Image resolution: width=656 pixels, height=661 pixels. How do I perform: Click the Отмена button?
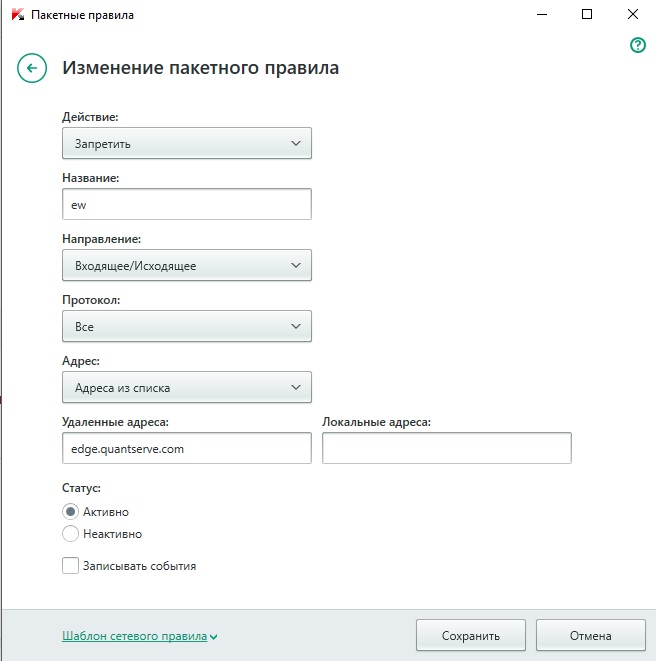(588, 635)
